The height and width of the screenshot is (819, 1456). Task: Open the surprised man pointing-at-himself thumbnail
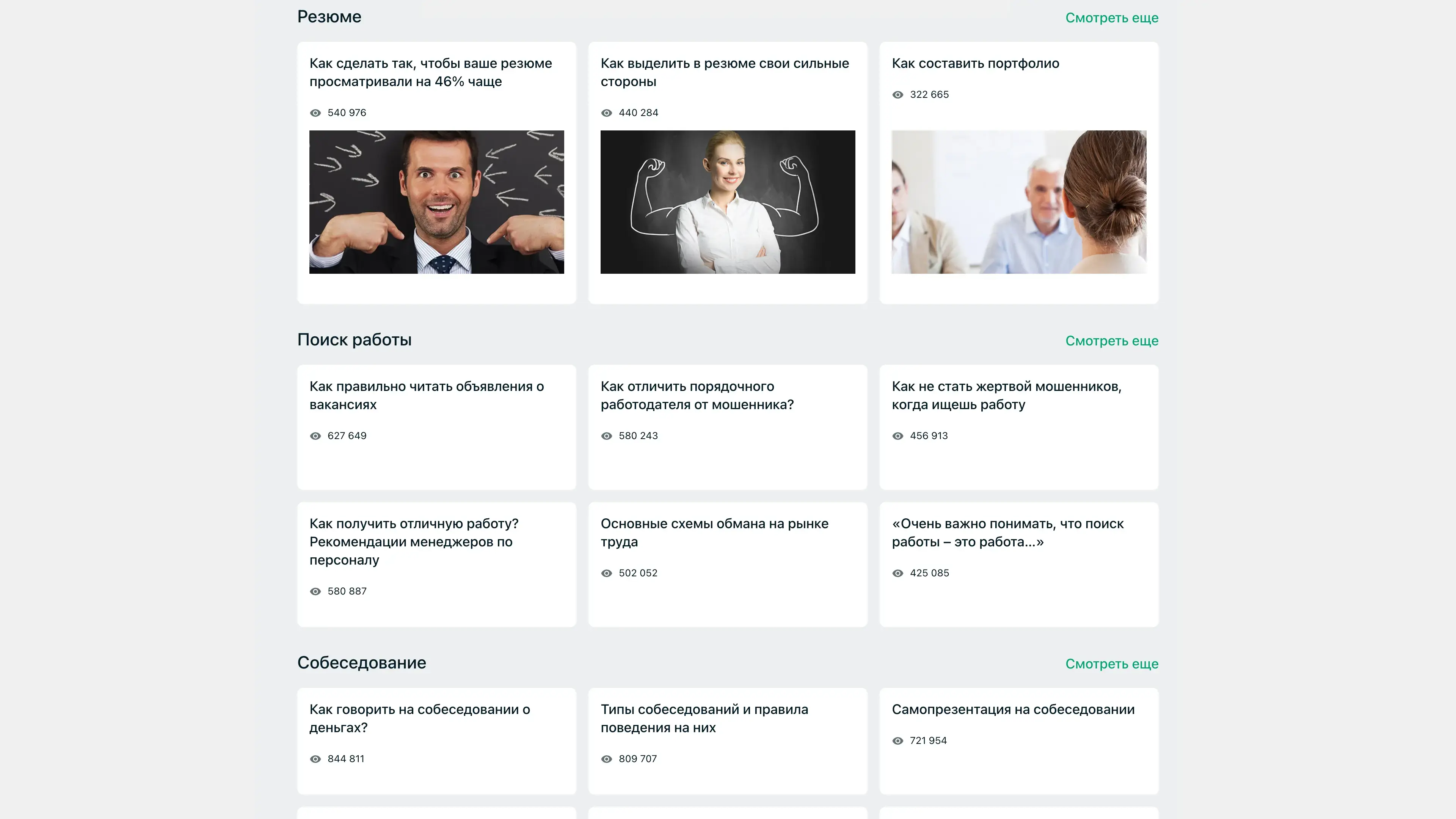pos(436,202)
